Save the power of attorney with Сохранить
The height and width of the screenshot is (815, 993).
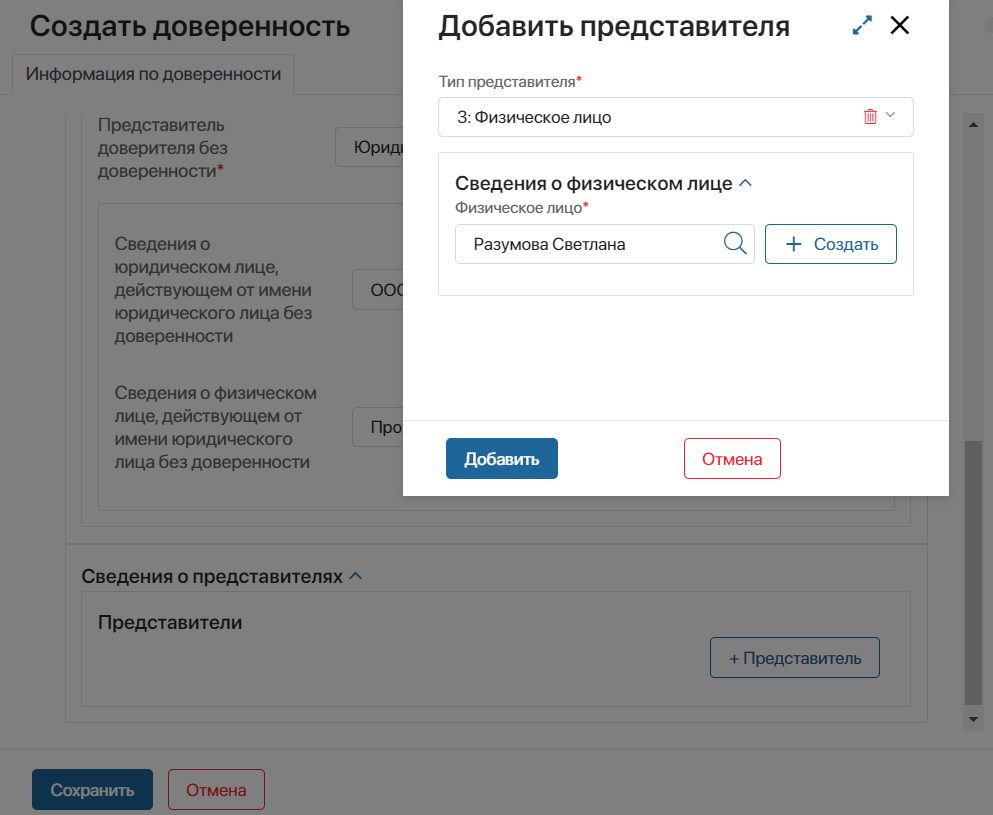click(x=92, y=790)
